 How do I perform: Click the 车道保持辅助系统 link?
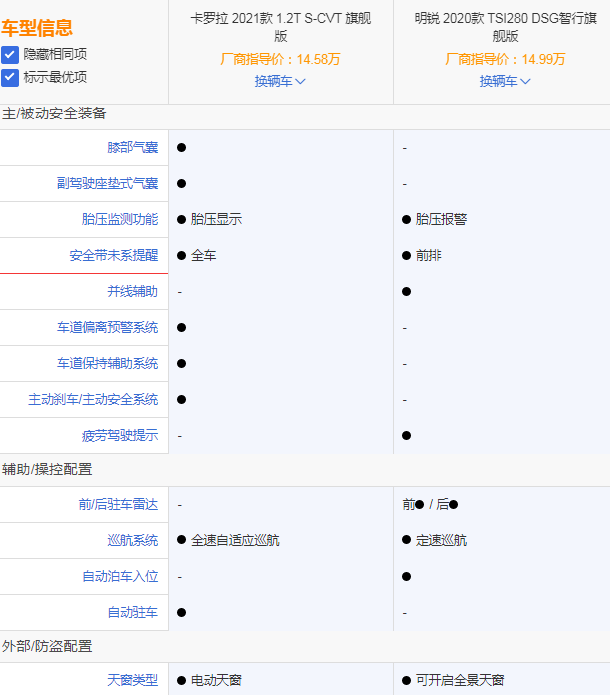(107, 364)
